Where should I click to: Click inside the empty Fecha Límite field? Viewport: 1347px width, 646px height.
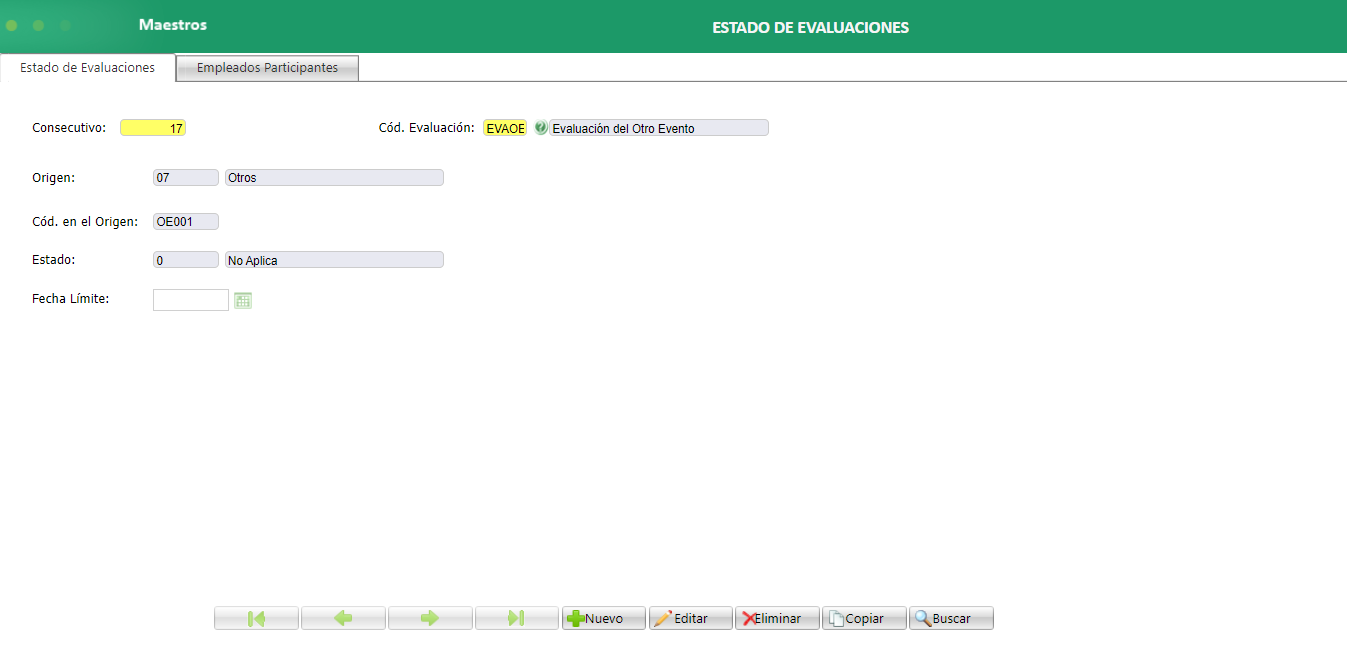click(x=190, y=299)
